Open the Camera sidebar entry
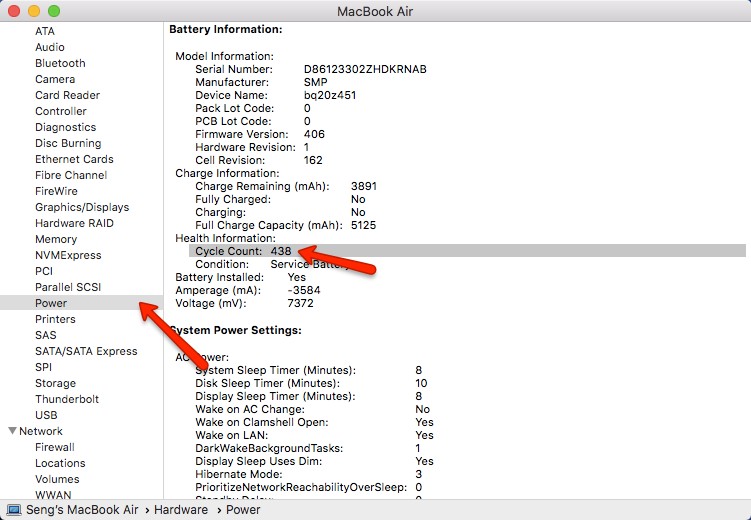This screenshot has width=751, height=520. 55,79
